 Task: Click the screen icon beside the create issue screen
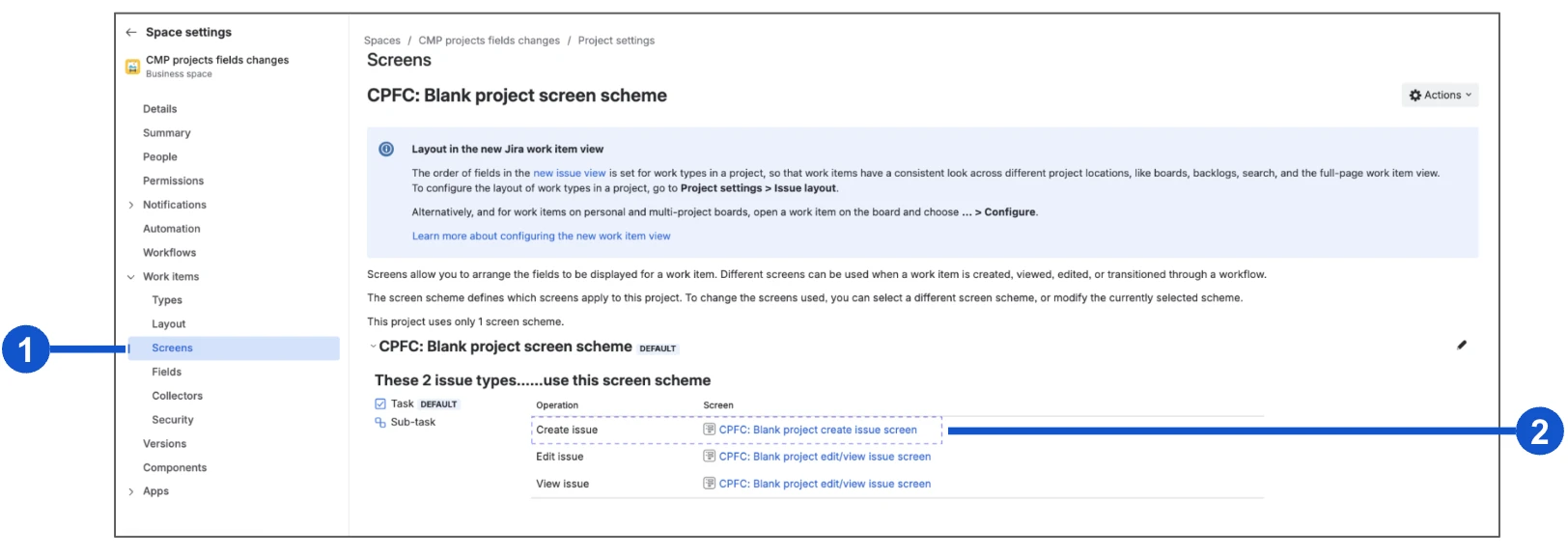point(710,430)
